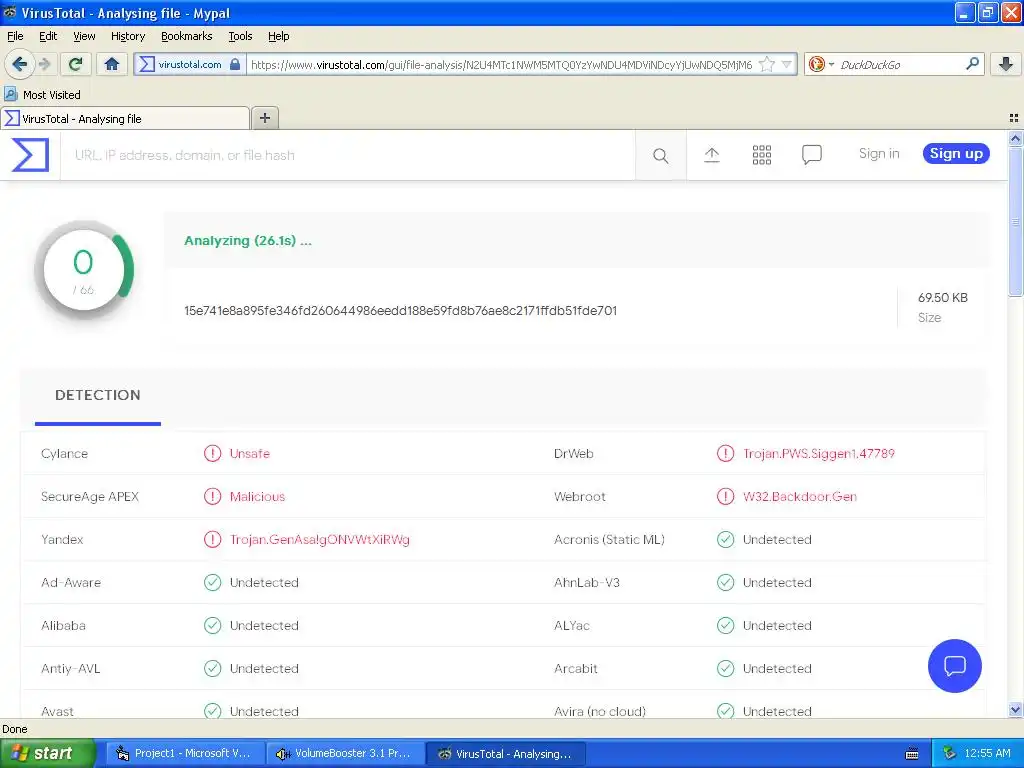Open the blue floating chat button
Screen dimensions: 1024x768
(954, 665)
